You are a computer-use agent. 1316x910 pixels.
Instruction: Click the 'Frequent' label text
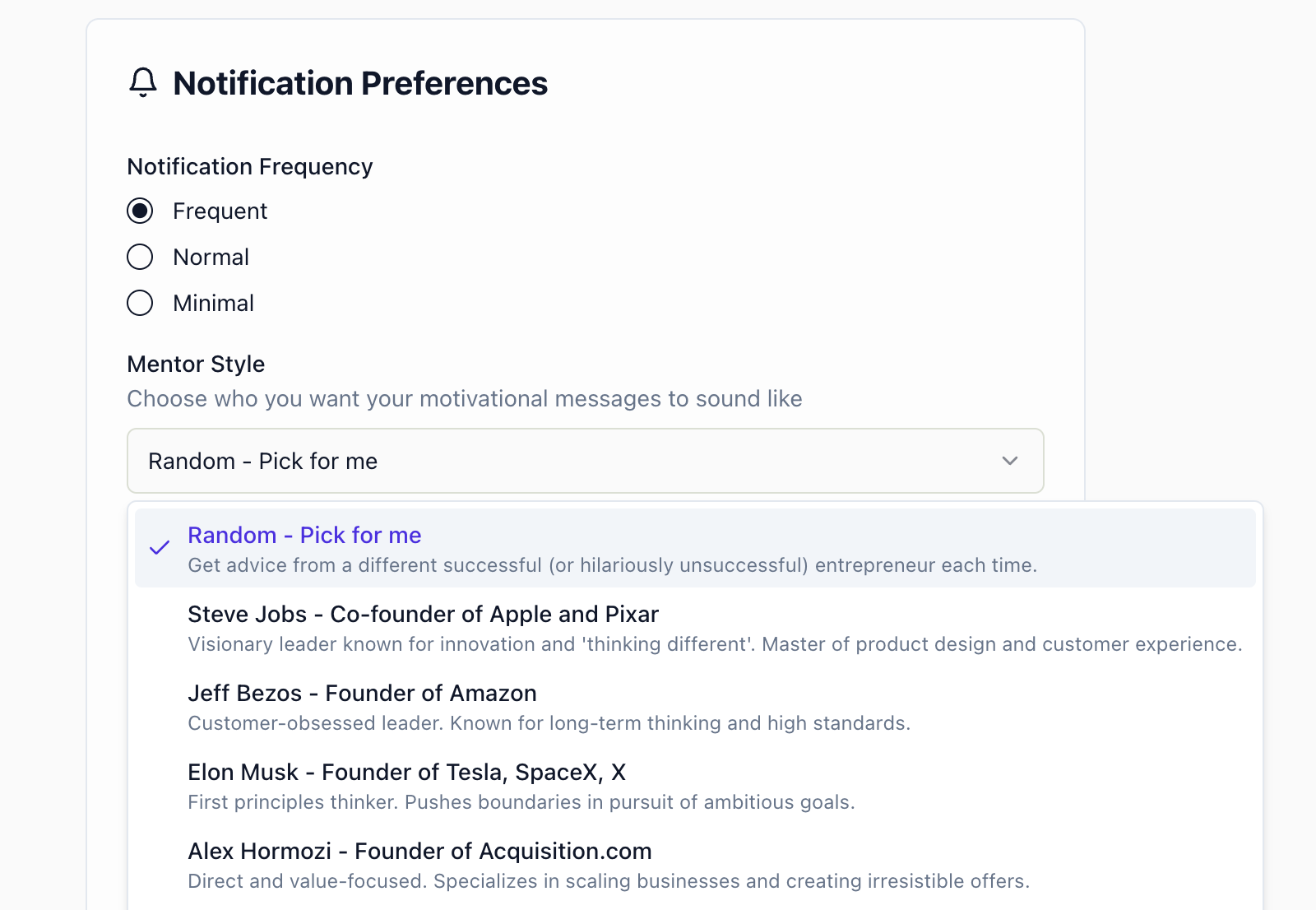pos(220,211)
